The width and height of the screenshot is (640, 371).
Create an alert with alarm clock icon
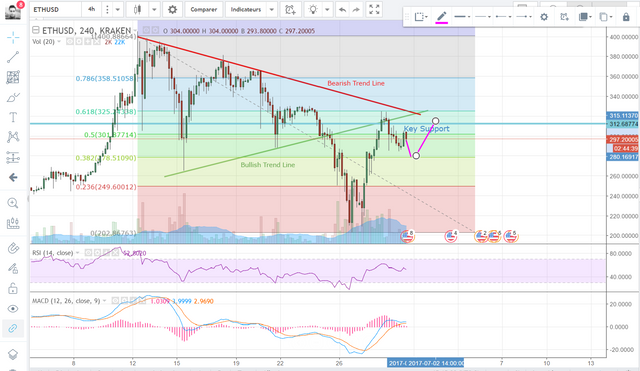(x=290, y=9)
